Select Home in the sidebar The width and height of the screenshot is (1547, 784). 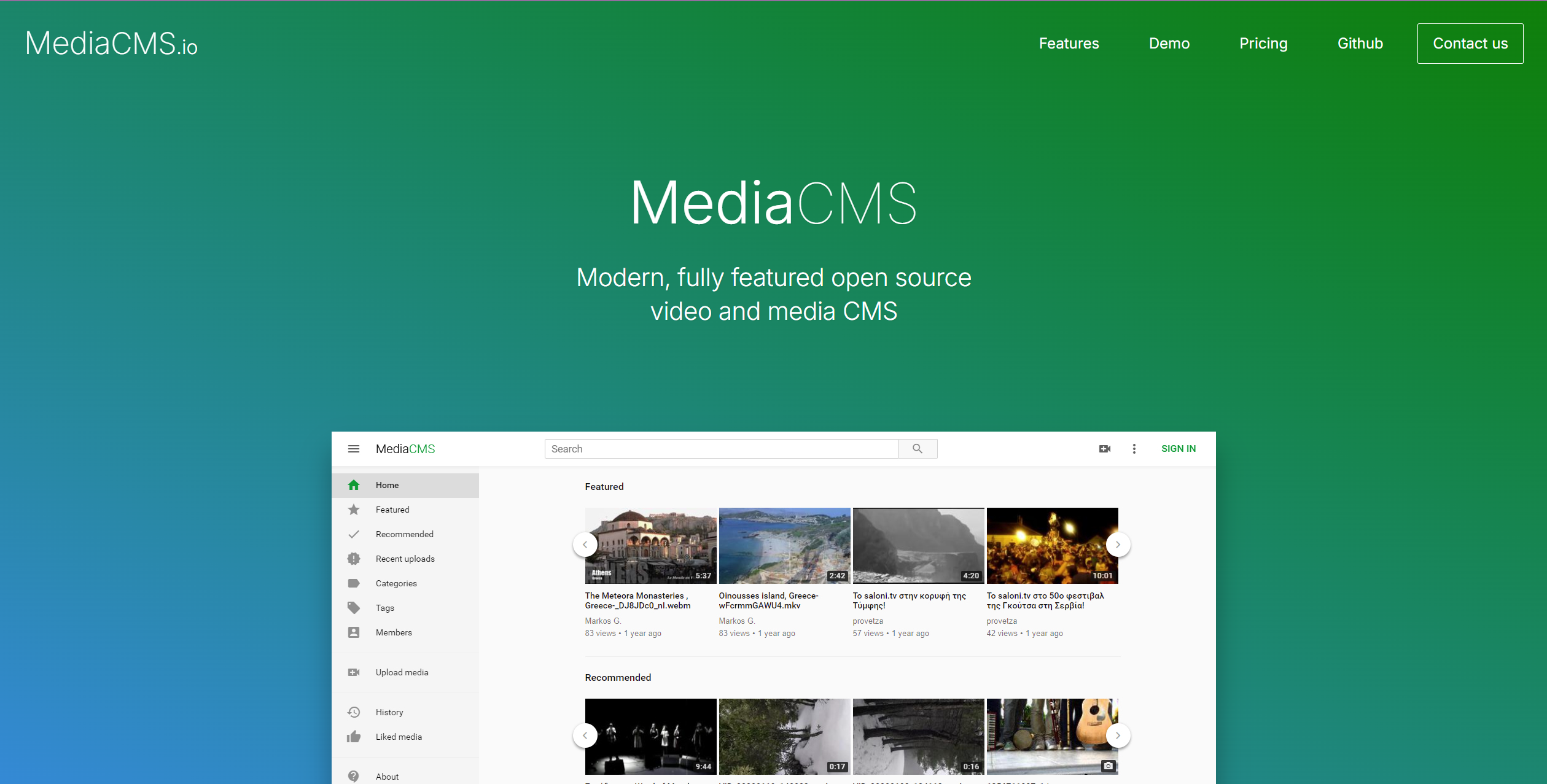[x=405, y=485]
